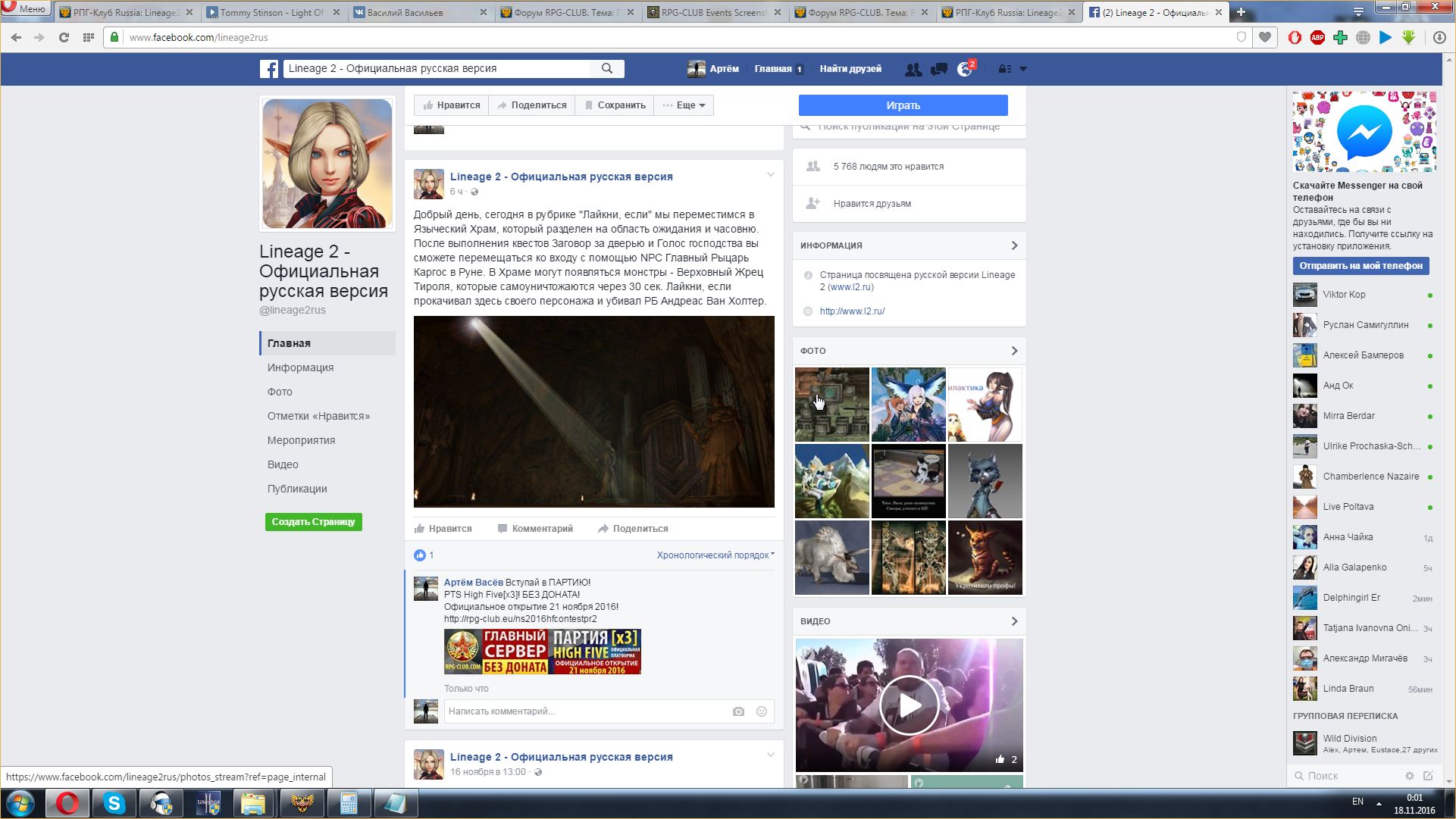Play the video in the ВИДЕО section

909,705
